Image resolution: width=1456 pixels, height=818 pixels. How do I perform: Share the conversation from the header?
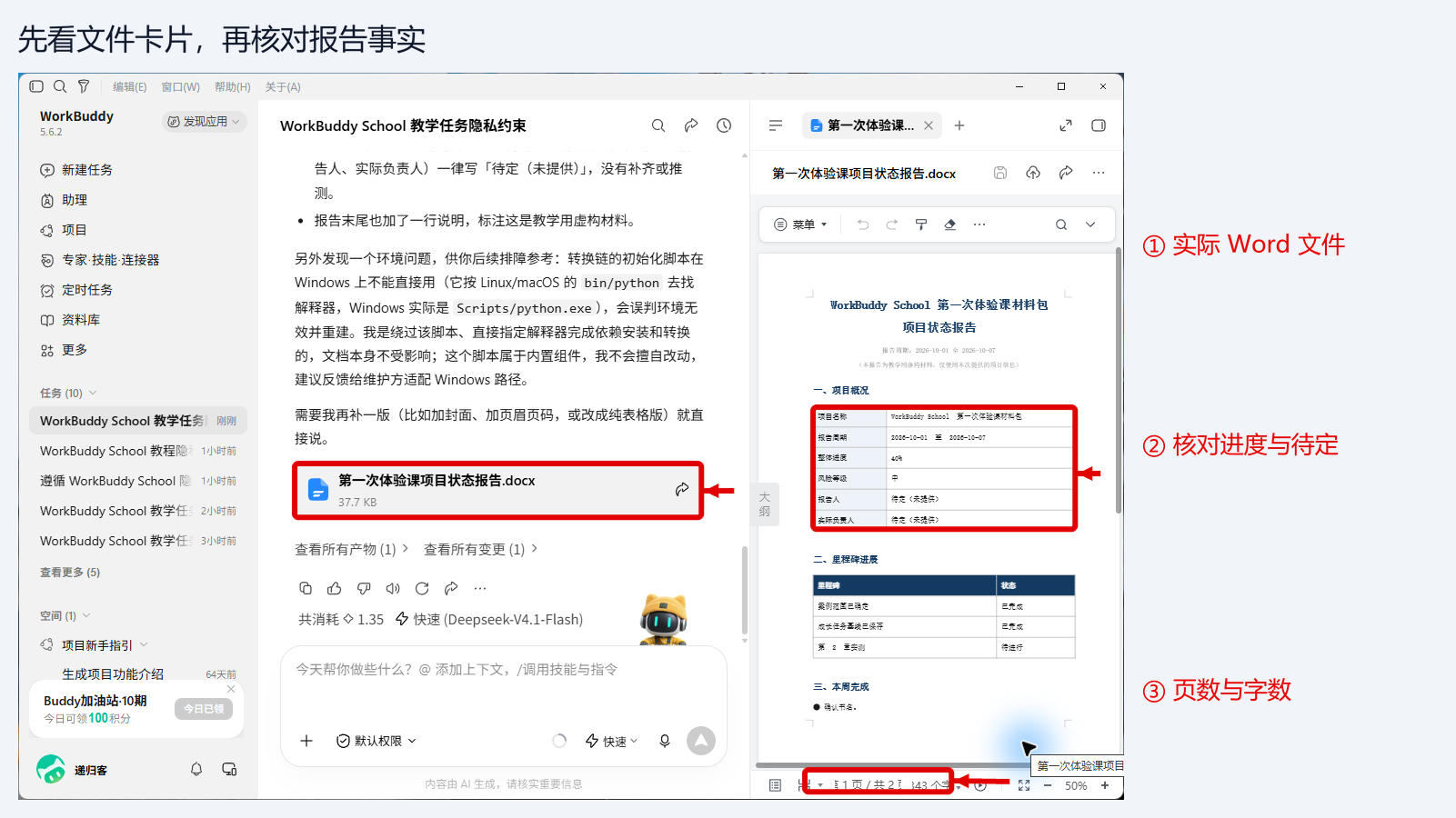(691, 125)
